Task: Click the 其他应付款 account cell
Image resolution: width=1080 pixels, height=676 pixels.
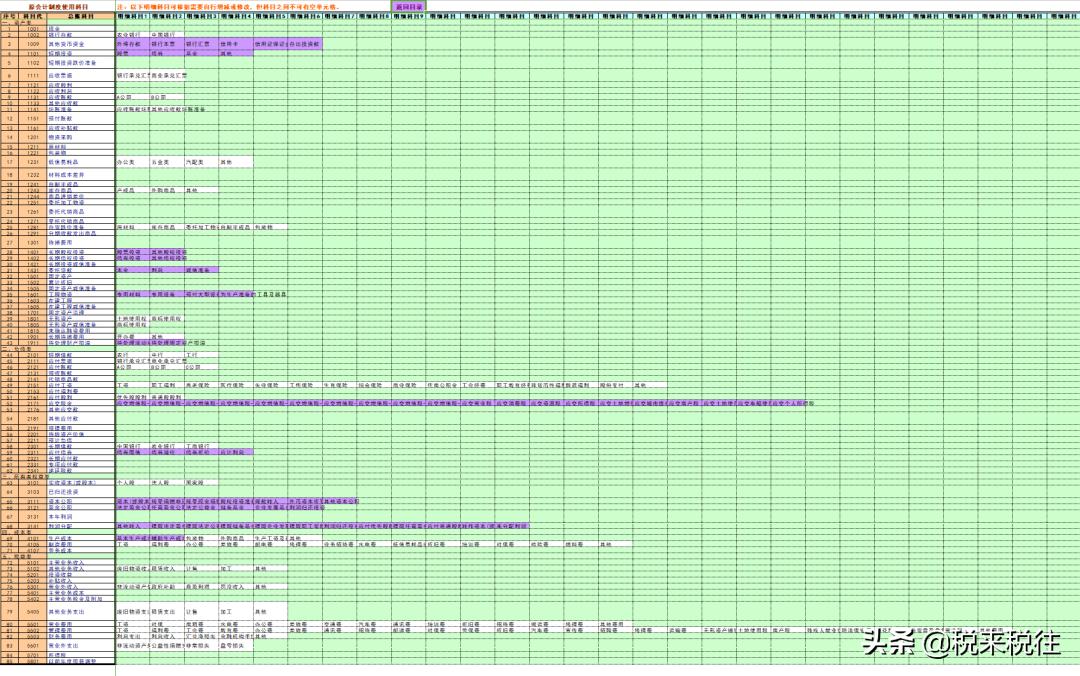Action: click(x=81, y=418)
